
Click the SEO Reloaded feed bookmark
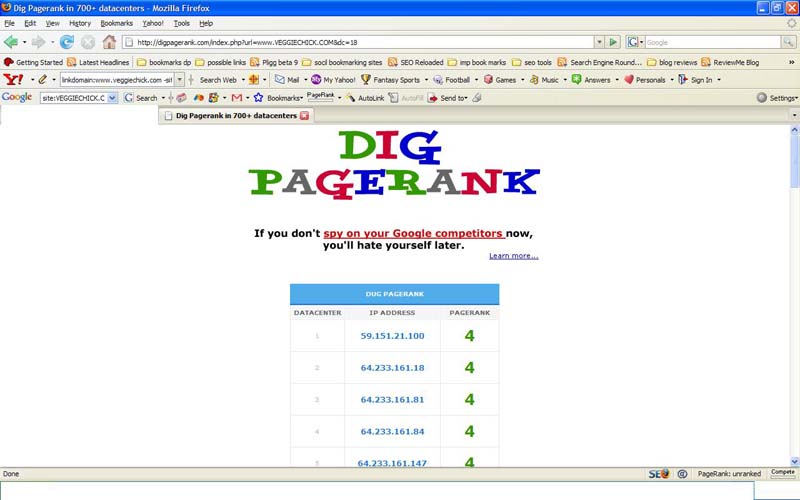pyautogui.click(x=415, y=62)
